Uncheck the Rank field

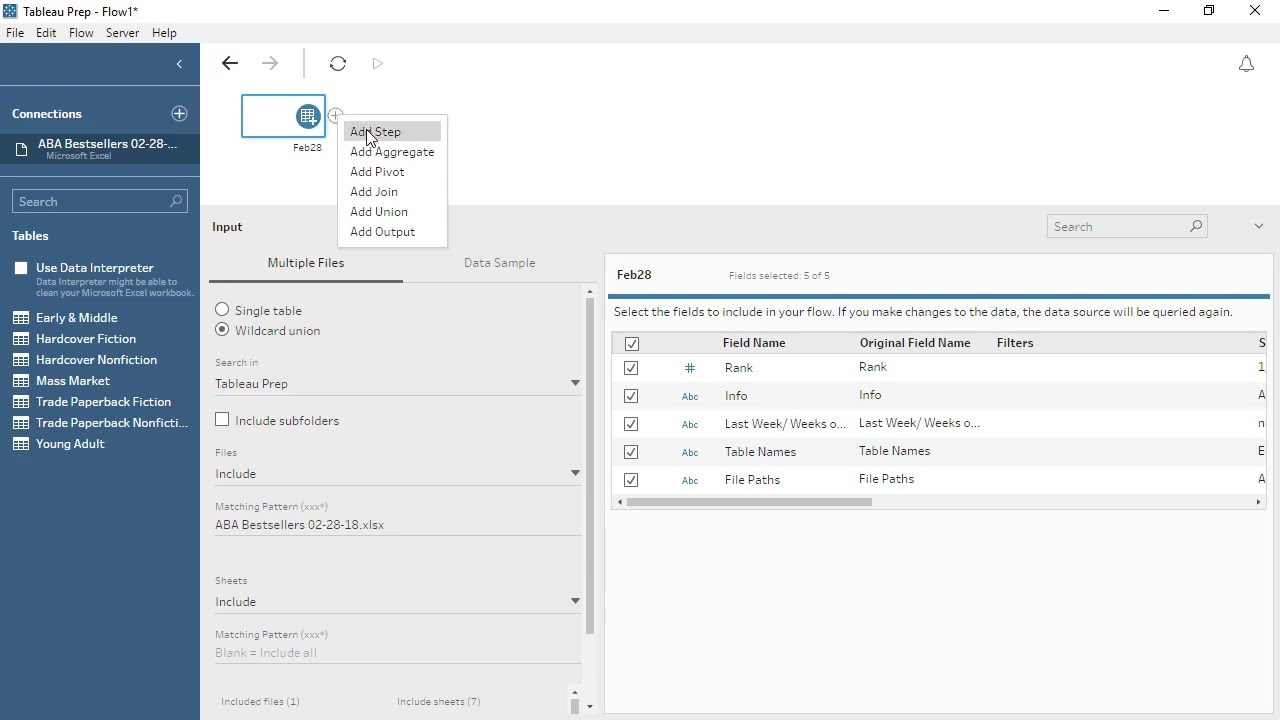631,368
